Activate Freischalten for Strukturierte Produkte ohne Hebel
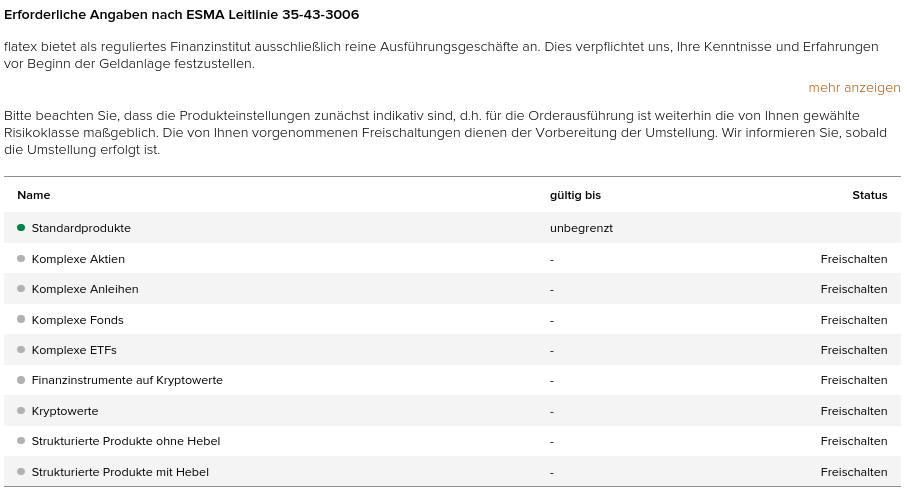This screenshot has width=907, height=495. [x=853, y=441]
